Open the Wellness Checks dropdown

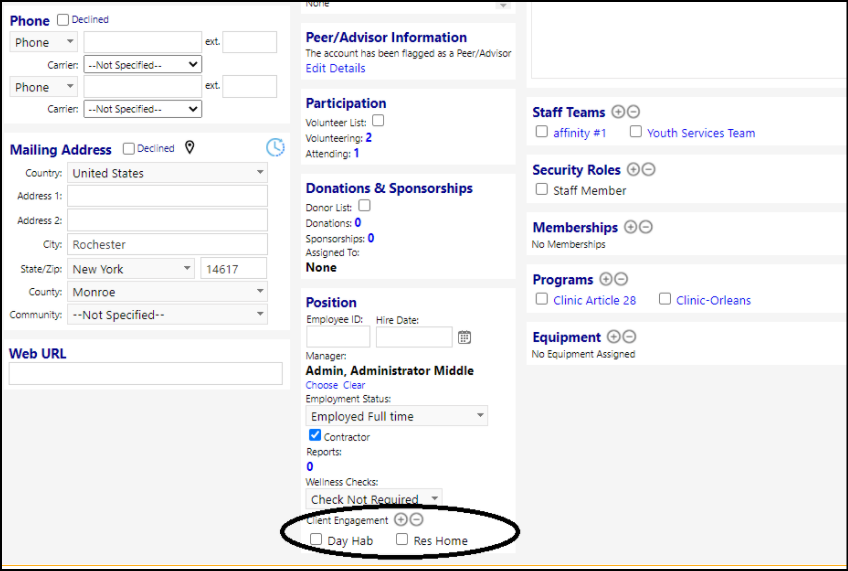pyautogui.click(x=374, y=499)
